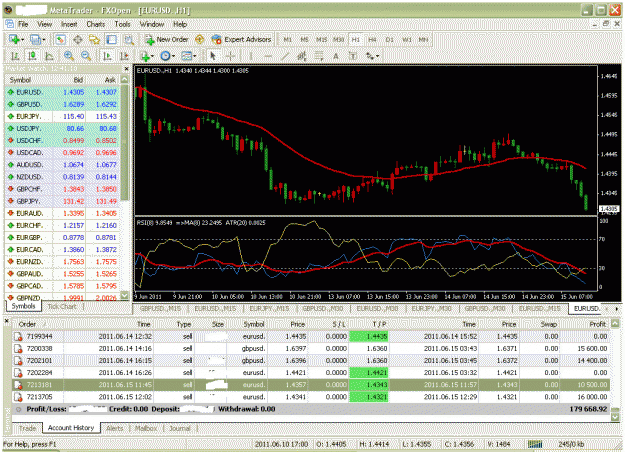Open the New Chart toolbar icon
This screenshot has height=452, width=625.
pos(14,39)
